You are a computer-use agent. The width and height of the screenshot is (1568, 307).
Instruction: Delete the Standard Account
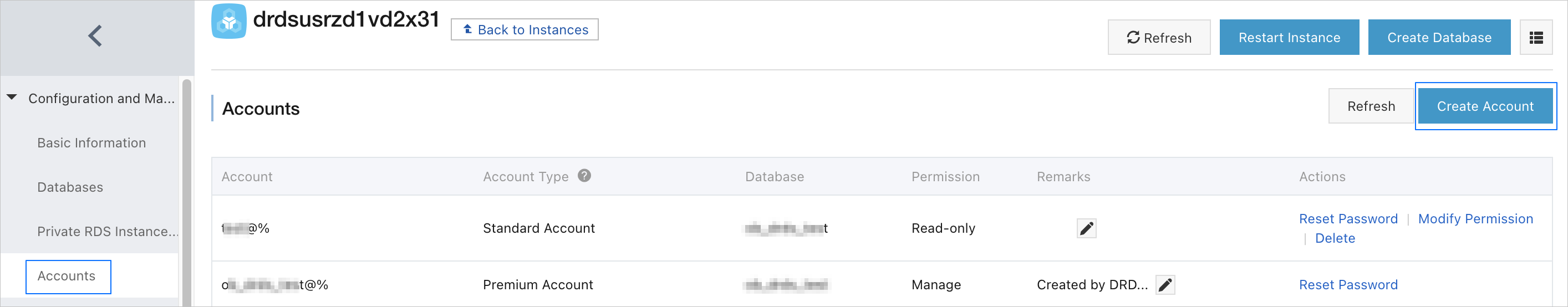coord(1335,238)
